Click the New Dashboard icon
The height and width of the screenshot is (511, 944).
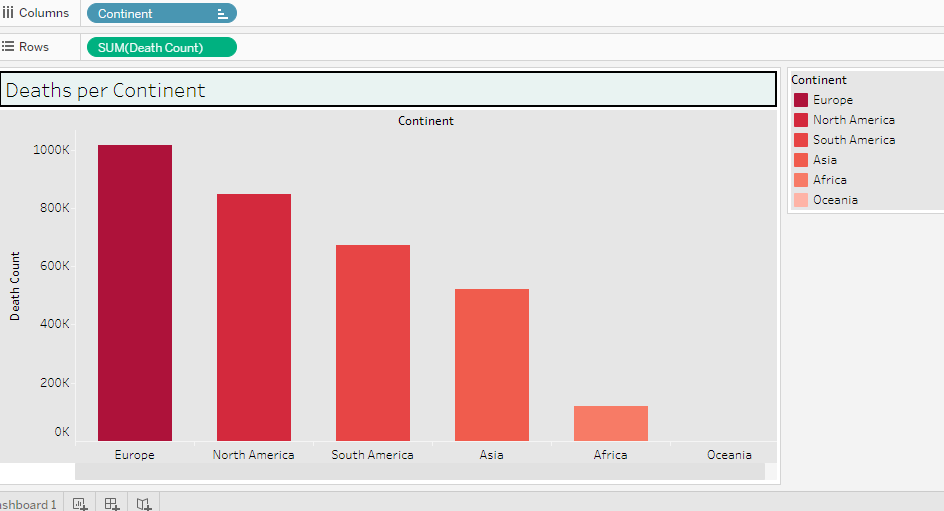click(x=112, y=504)
